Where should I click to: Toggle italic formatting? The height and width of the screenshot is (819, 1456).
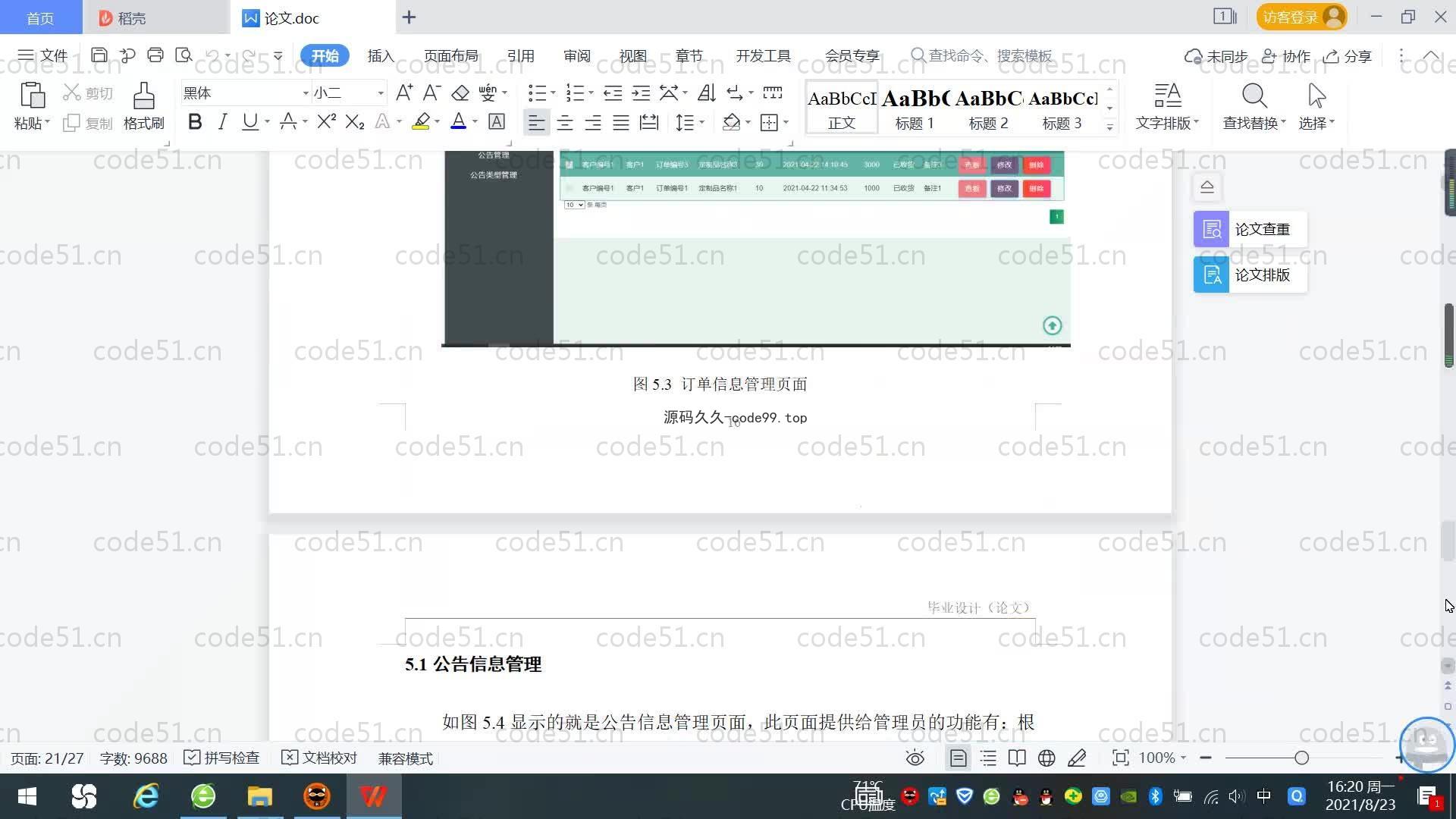click(x=222, y=122)
